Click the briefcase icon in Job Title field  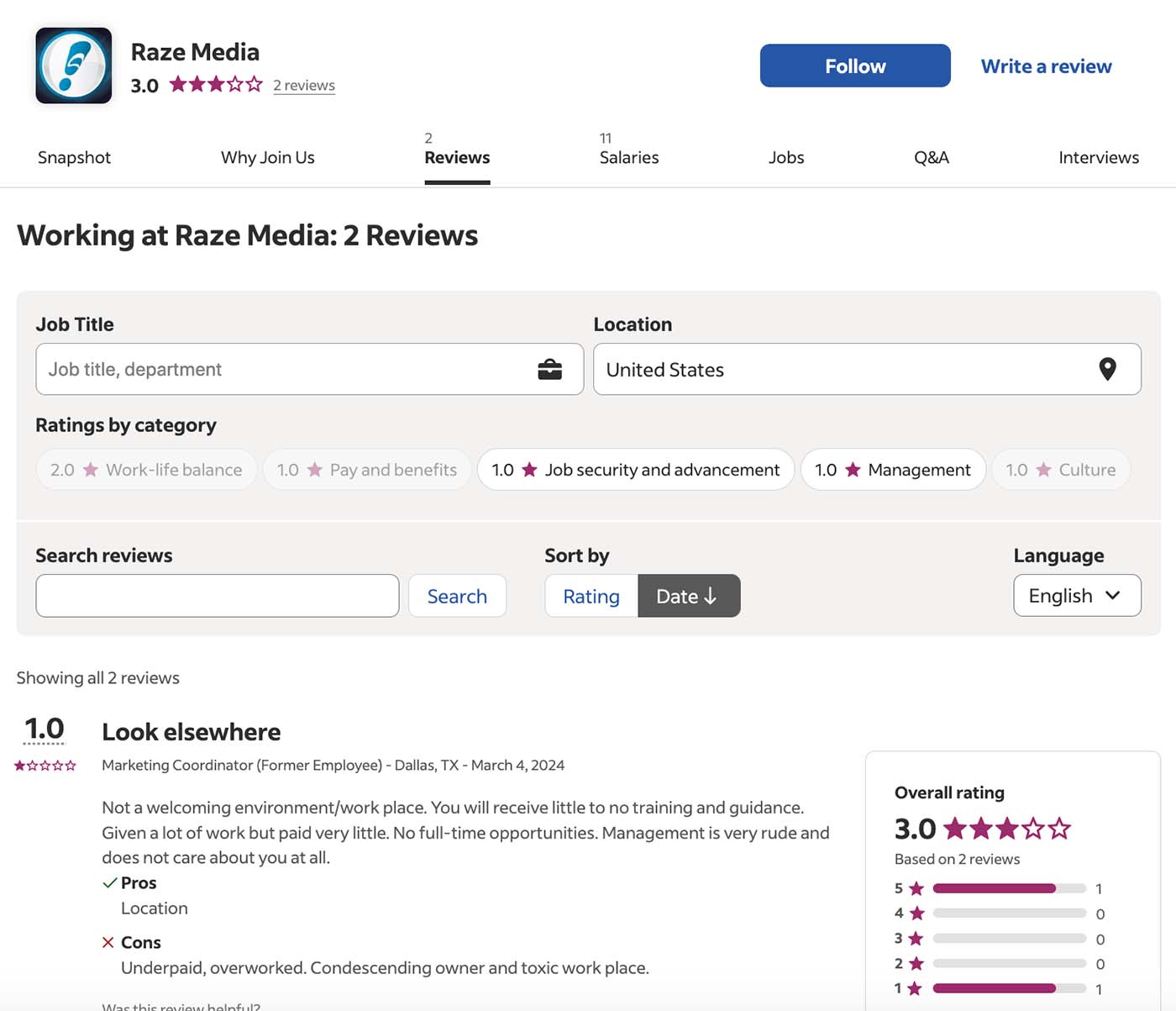click(550, 370)
